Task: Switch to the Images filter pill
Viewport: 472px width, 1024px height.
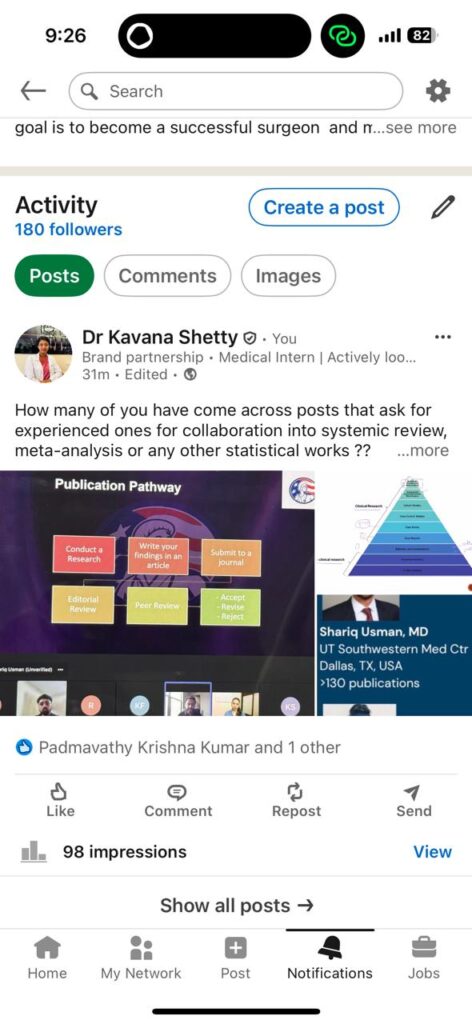Action: [x=288, y=276]
